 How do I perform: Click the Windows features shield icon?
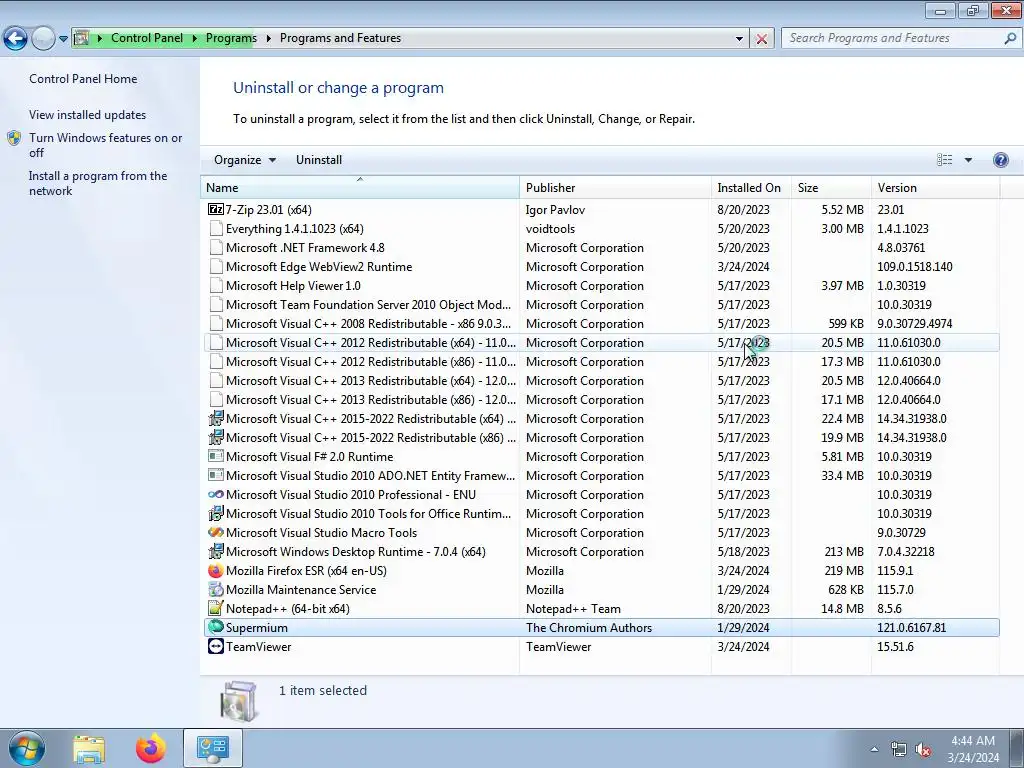(14, 138)
